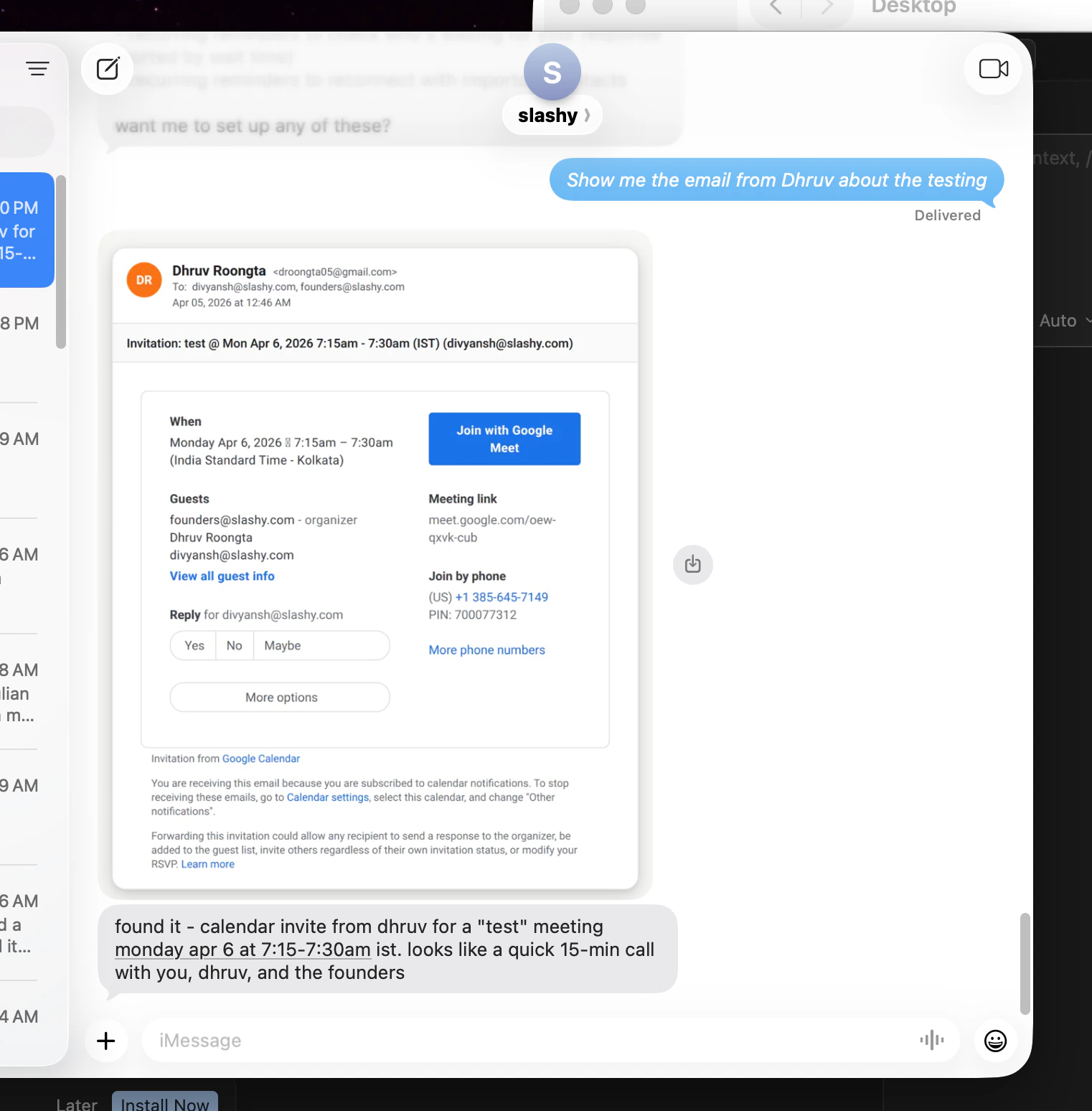Open More phone numbers link
1092x1111 pixels.
click(x=486, y=650)
